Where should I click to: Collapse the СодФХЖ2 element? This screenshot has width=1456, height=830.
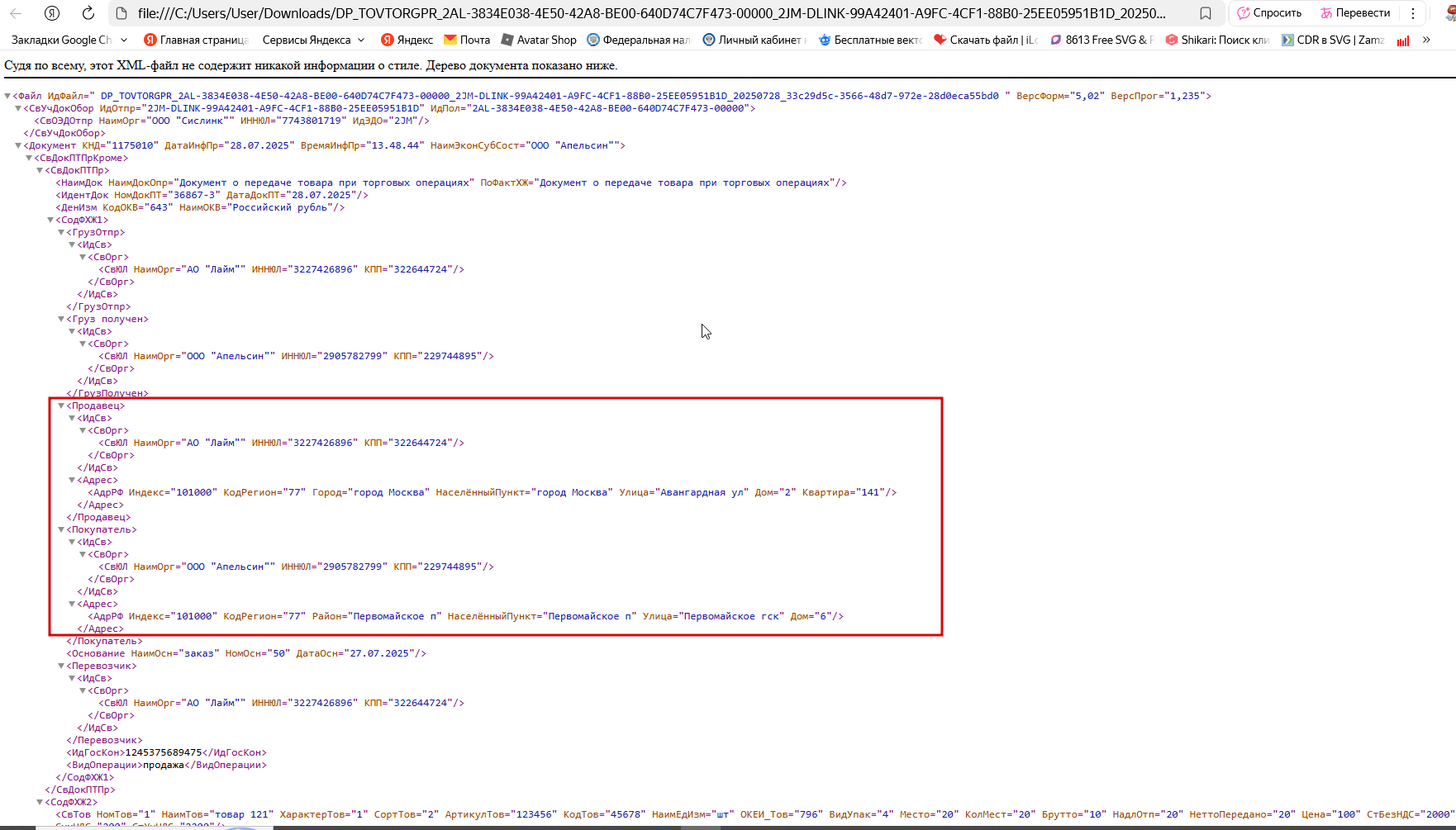pos(40,802)
